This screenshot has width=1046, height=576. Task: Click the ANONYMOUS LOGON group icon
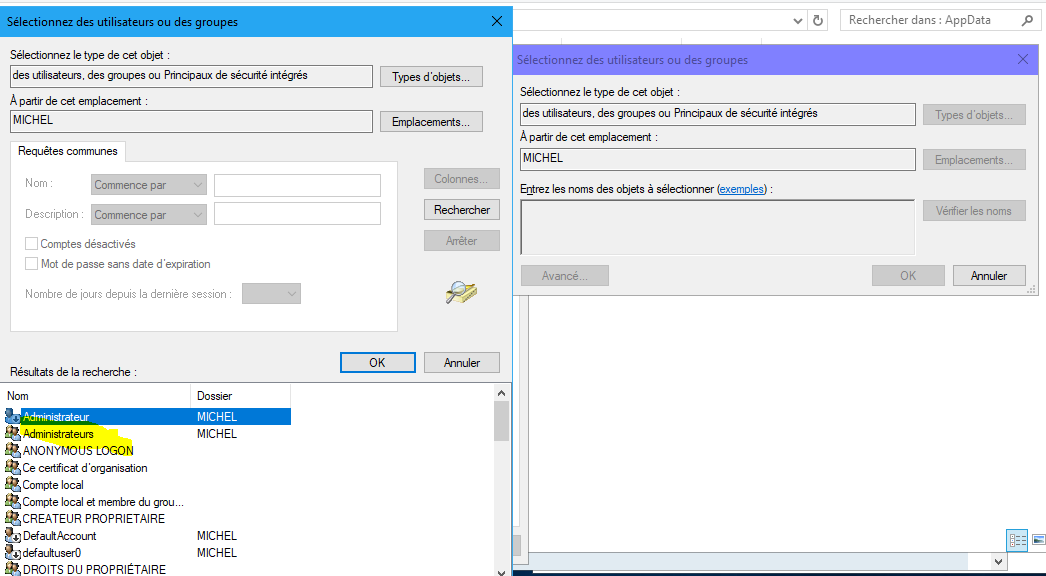point(13,451)
